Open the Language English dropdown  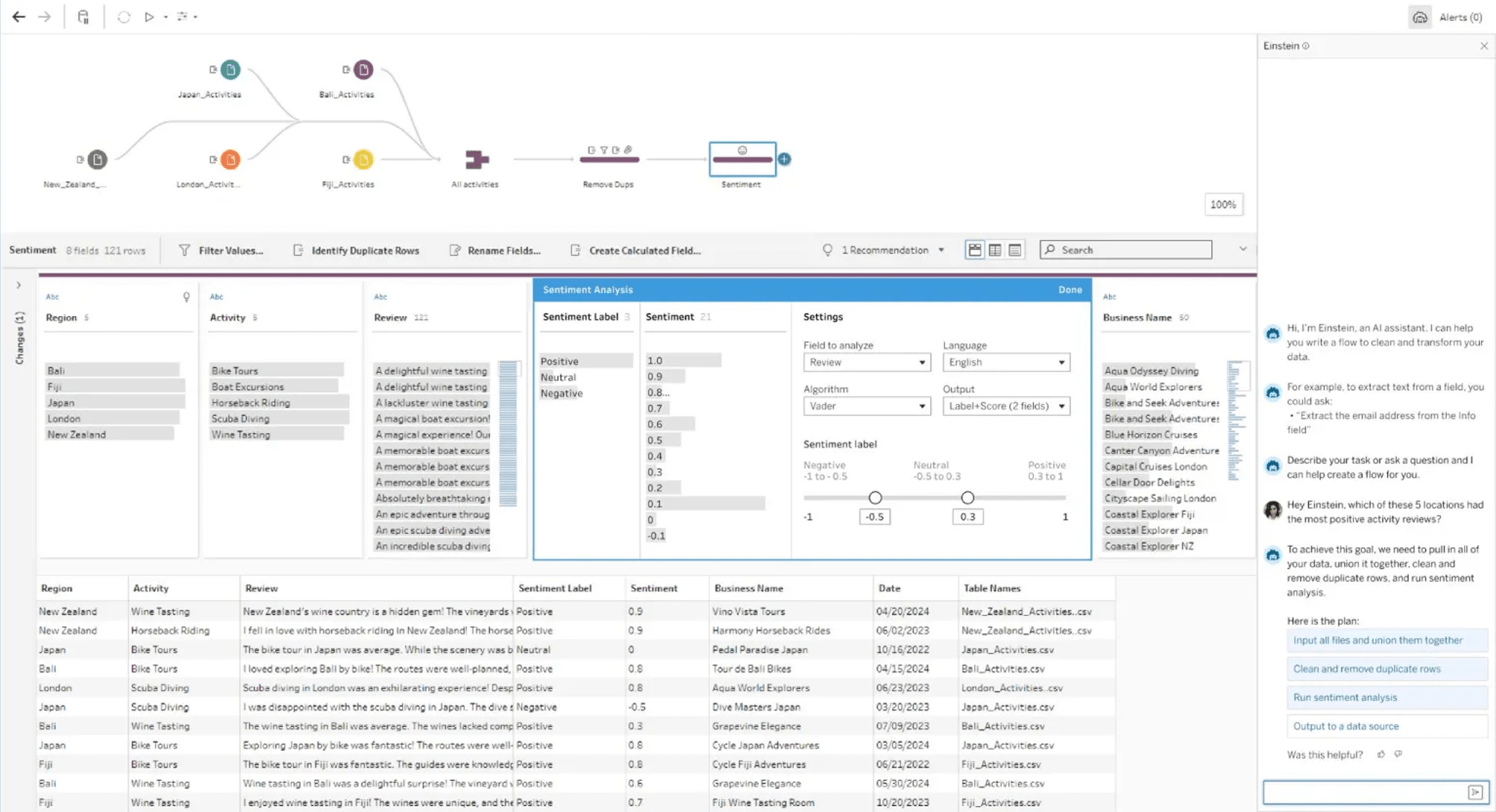click(x=1006, y=362)
